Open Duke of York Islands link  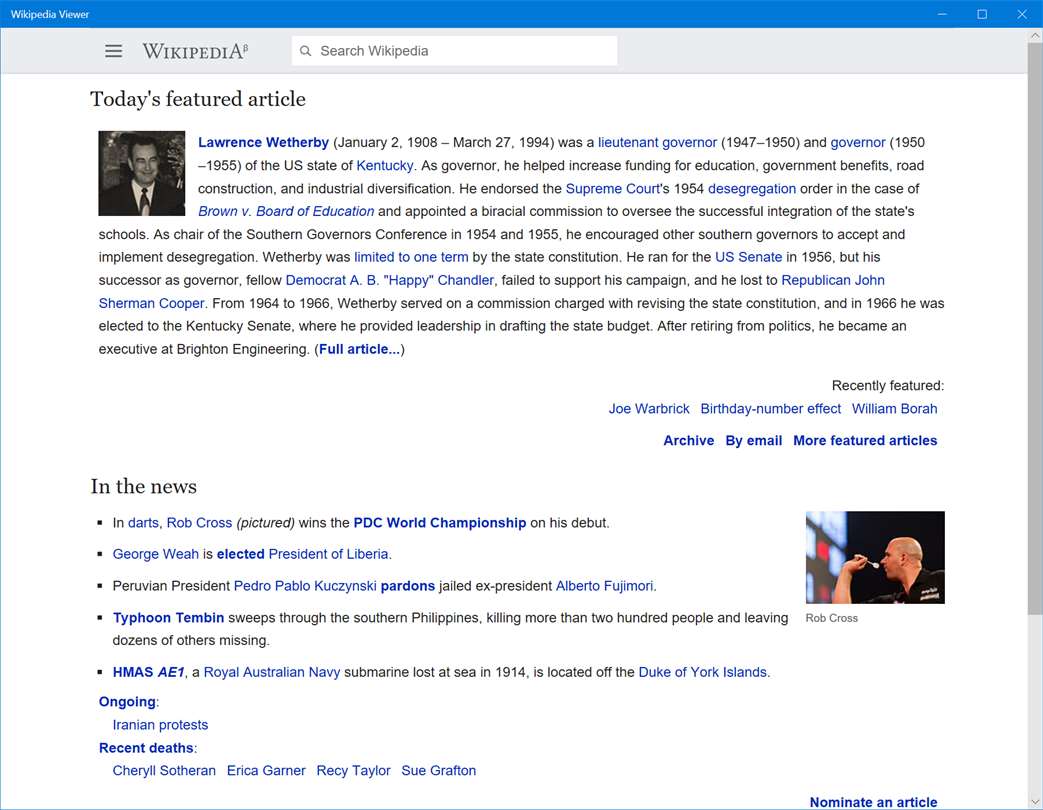coord(702,673)
